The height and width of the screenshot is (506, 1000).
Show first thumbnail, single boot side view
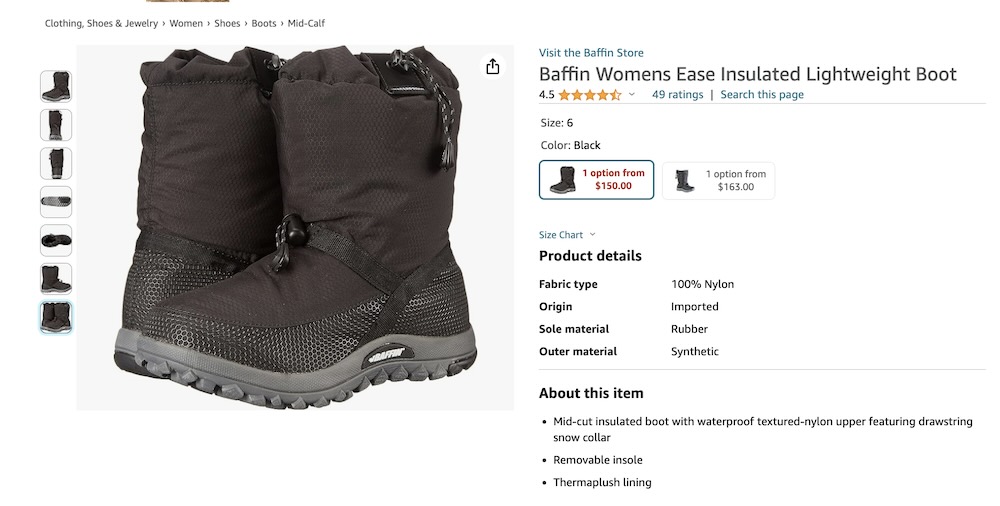coord(56,87)
